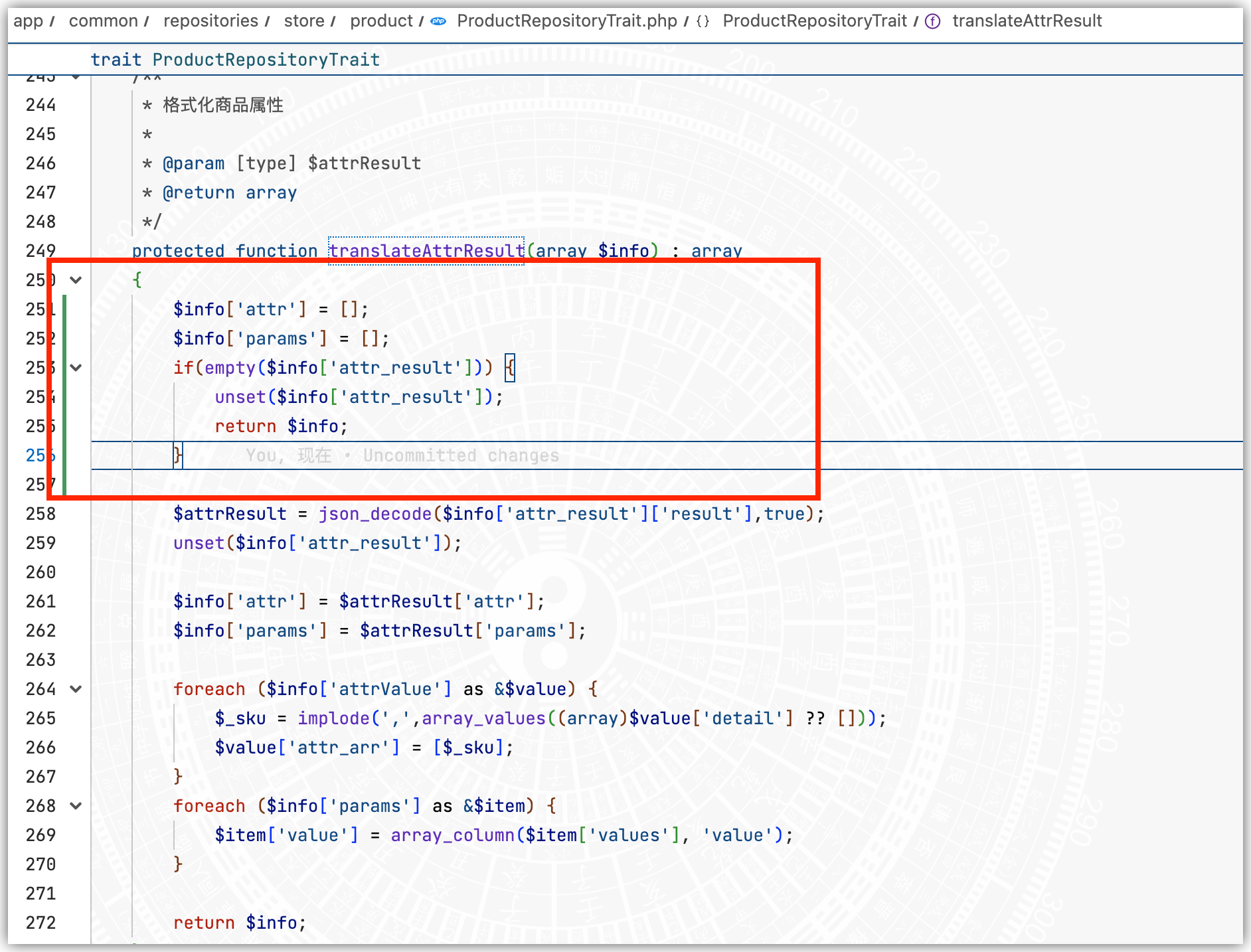Click 'Uncommitted changes' blame annotation
This screenshot has height=952, width=1251.
461,455
